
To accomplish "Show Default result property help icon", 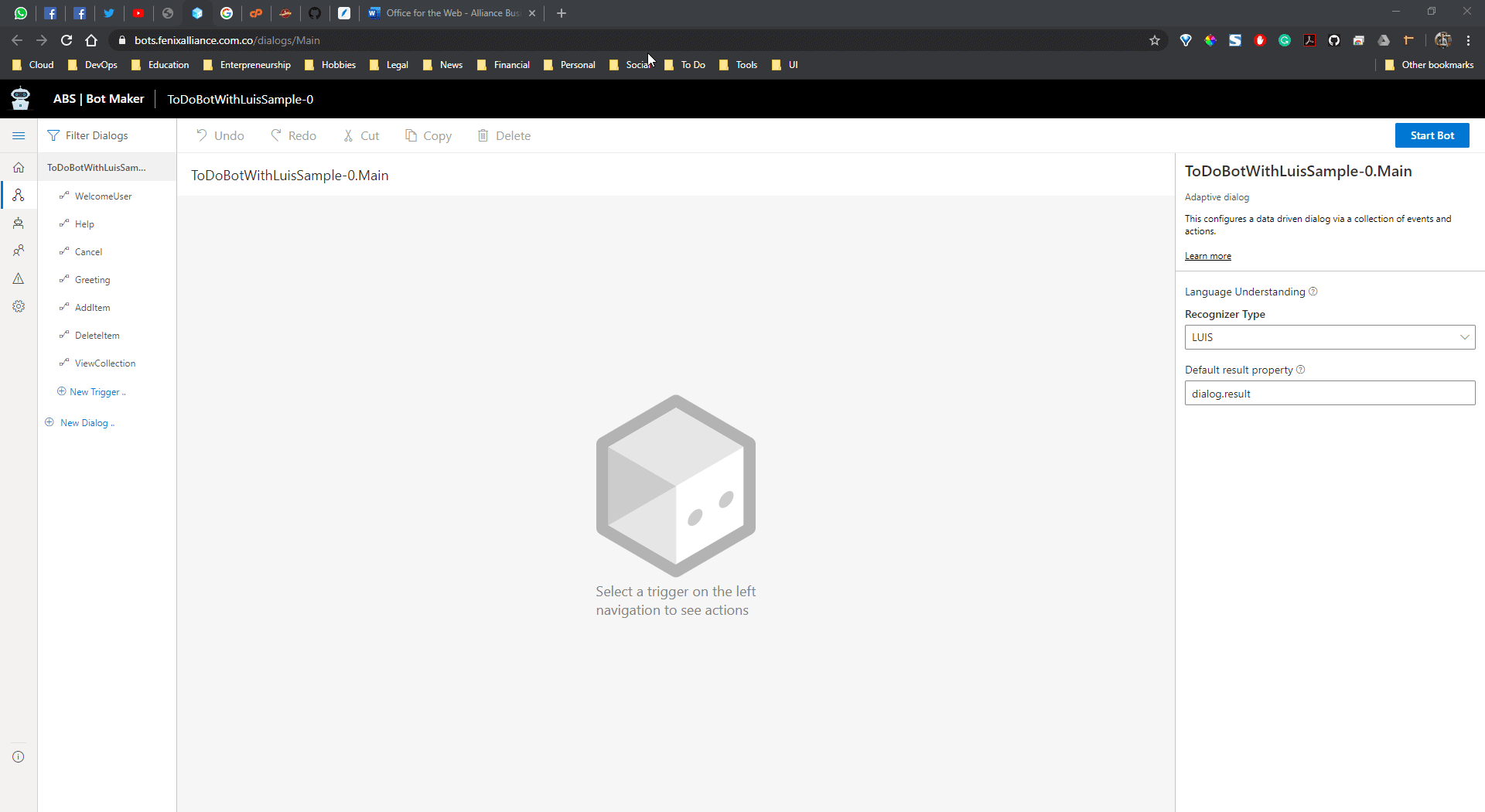I will point(1300,370).
